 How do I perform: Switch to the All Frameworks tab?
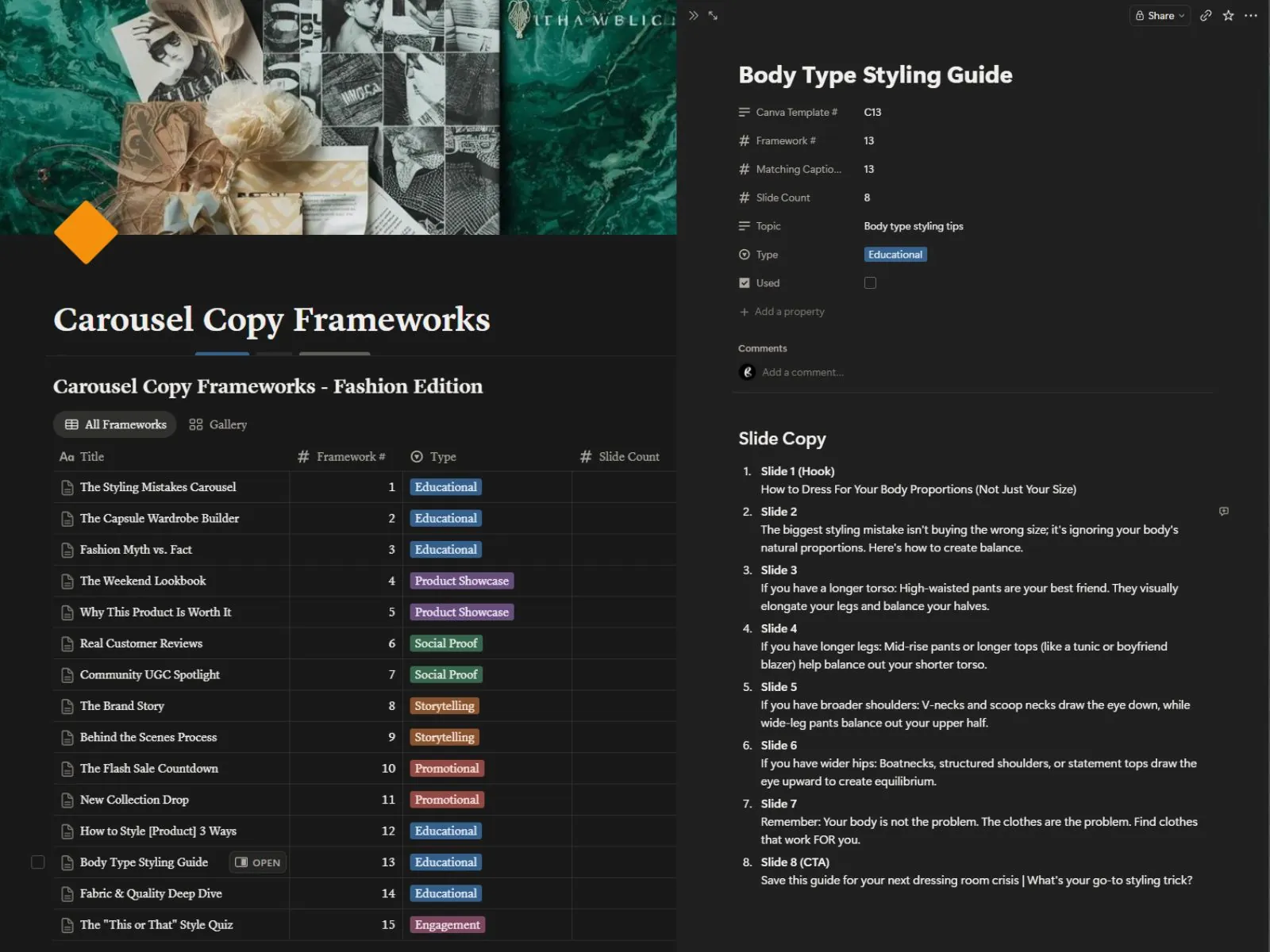click(115, 424)
